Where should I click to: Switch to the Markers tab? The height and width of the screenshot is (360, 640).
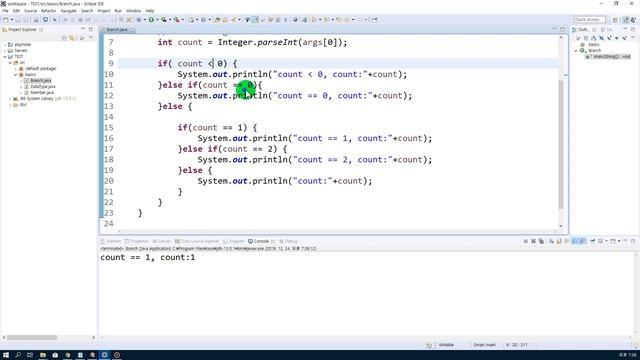coord(111,241)
